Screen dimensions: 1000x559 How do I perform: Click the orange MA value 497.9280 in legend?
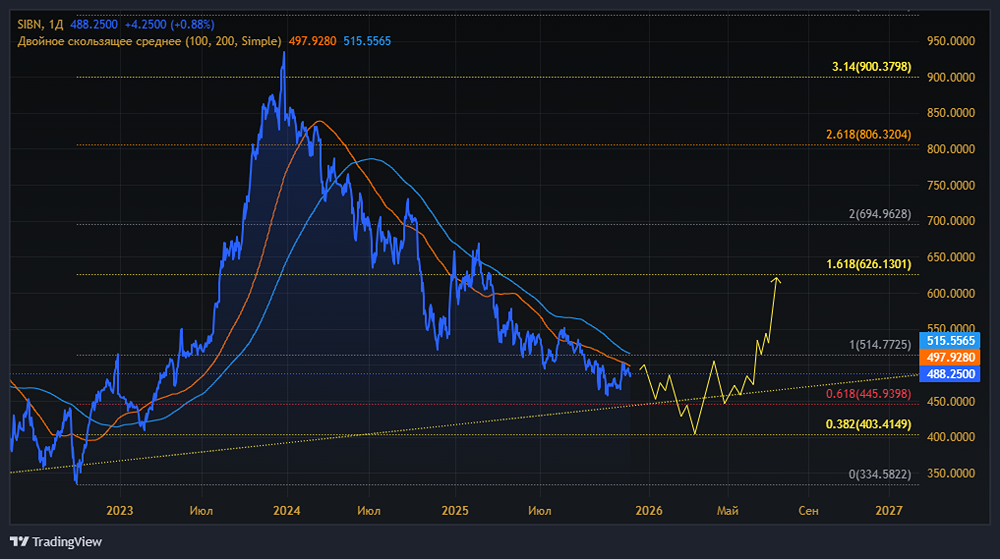click(312, 41)
